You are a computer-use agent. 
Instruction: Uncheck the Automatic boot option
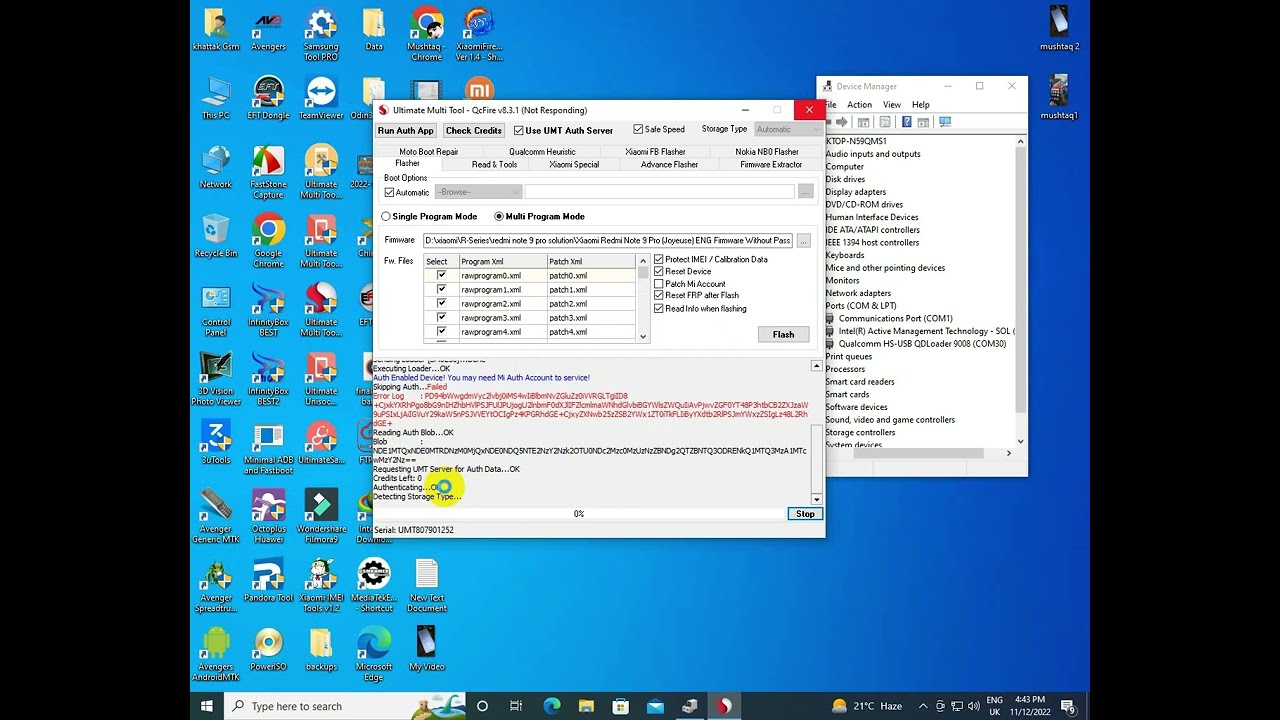point(407,192)
